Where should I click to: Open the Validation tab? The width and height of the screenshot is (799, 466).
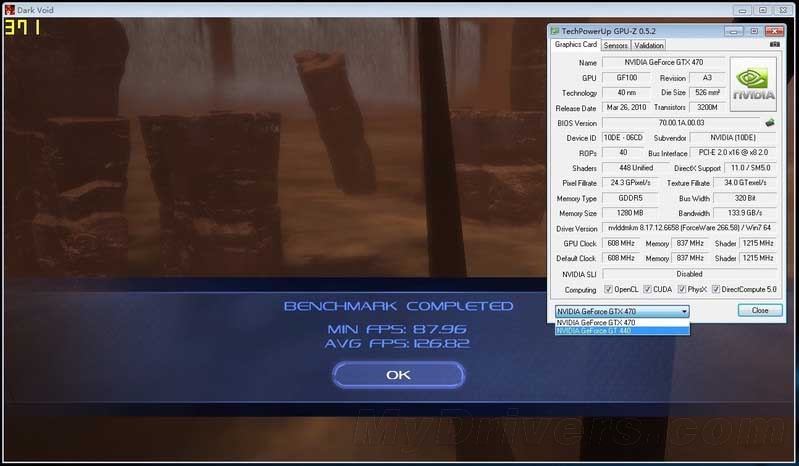point(649,45)
